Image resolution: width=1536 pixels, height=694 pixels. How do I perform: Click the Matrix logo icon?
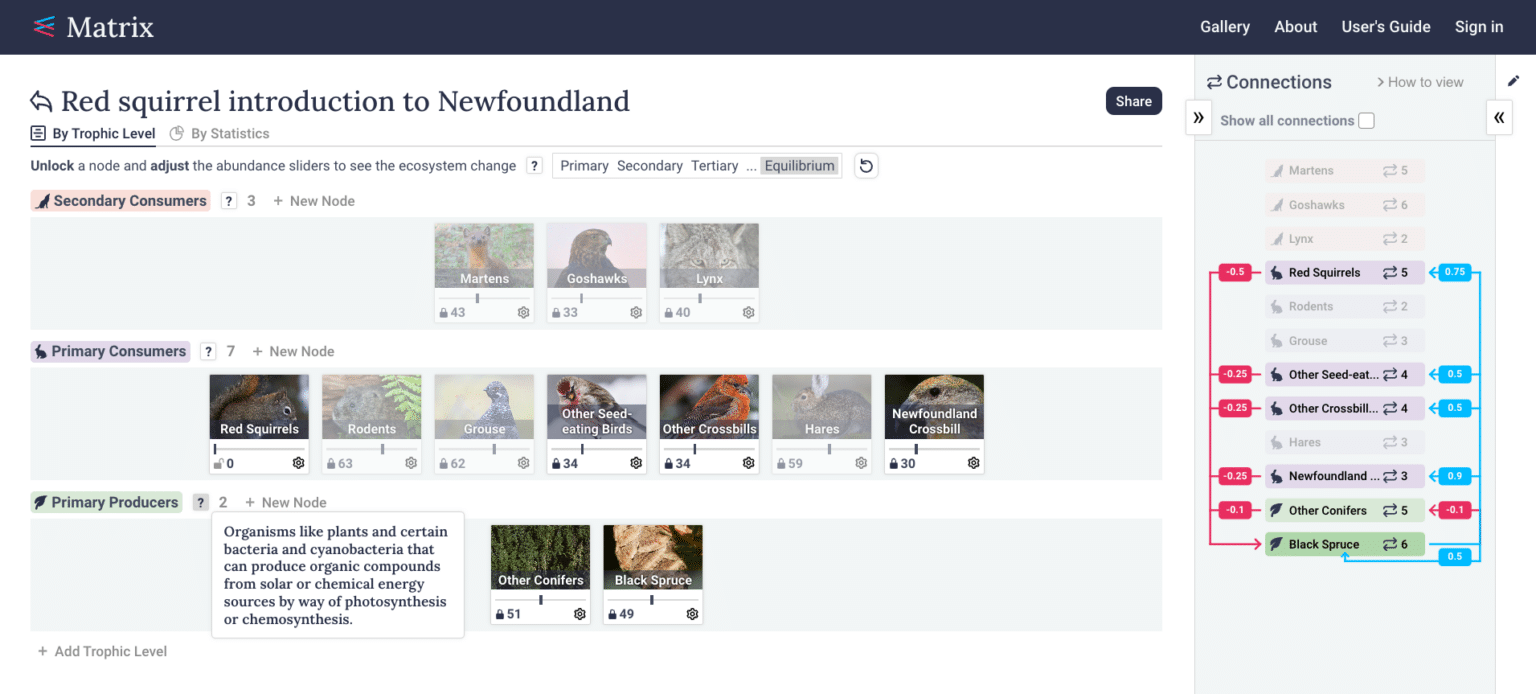43,27
